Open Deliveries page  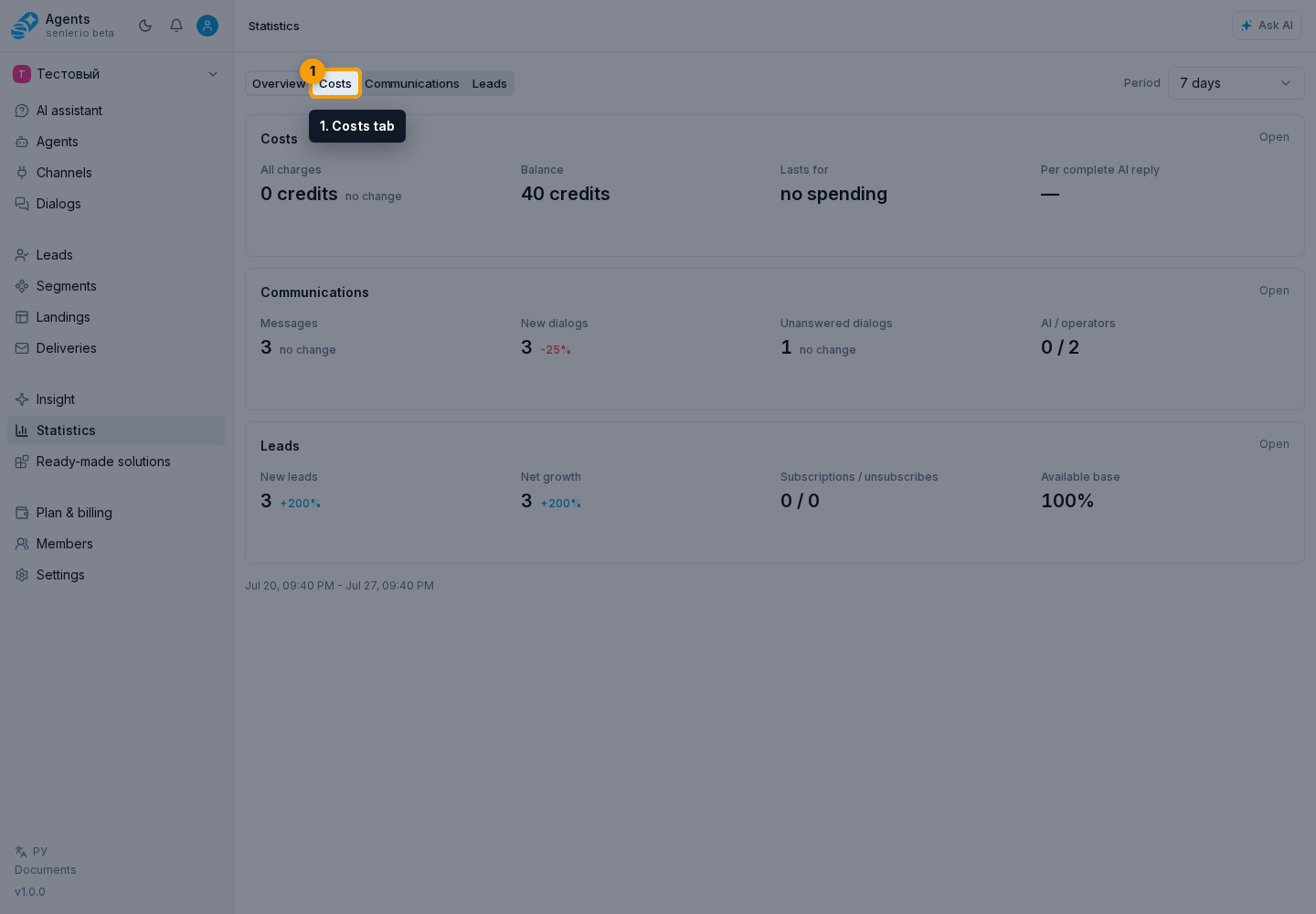116,348
